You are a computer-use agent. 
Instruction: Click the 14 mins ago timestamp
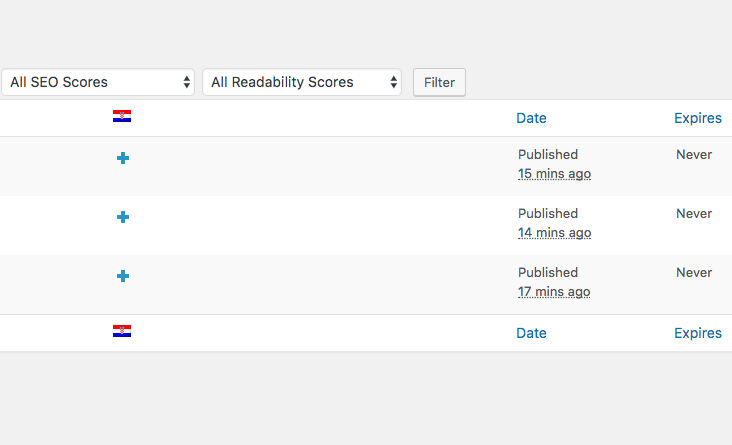[x=554, y=233]
